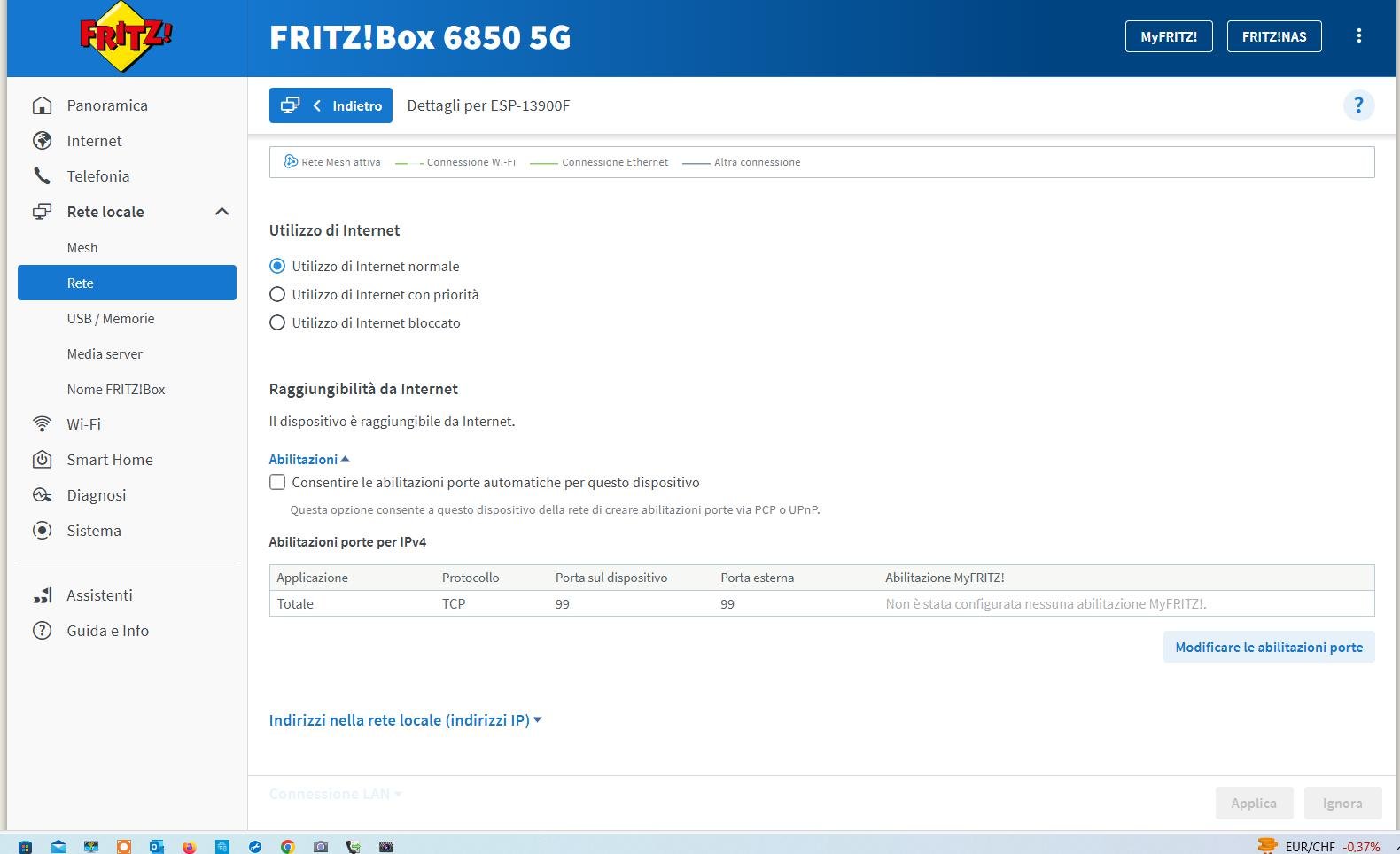Click the Internet globe icon

point(42,141)
